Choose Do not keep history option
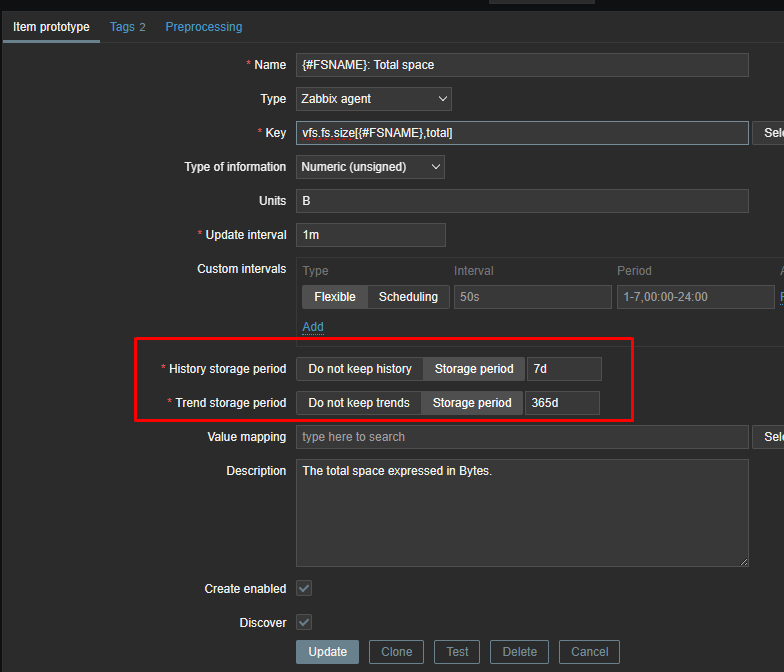Viewport: 784px width, 672px height. tap(360, 369)
